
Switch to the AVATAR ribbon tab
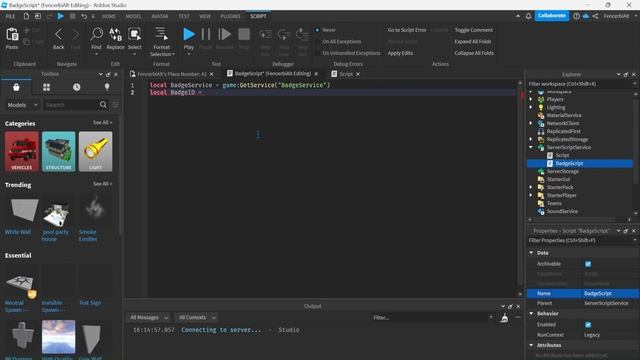pyautogui.click(x=160, y=16)
